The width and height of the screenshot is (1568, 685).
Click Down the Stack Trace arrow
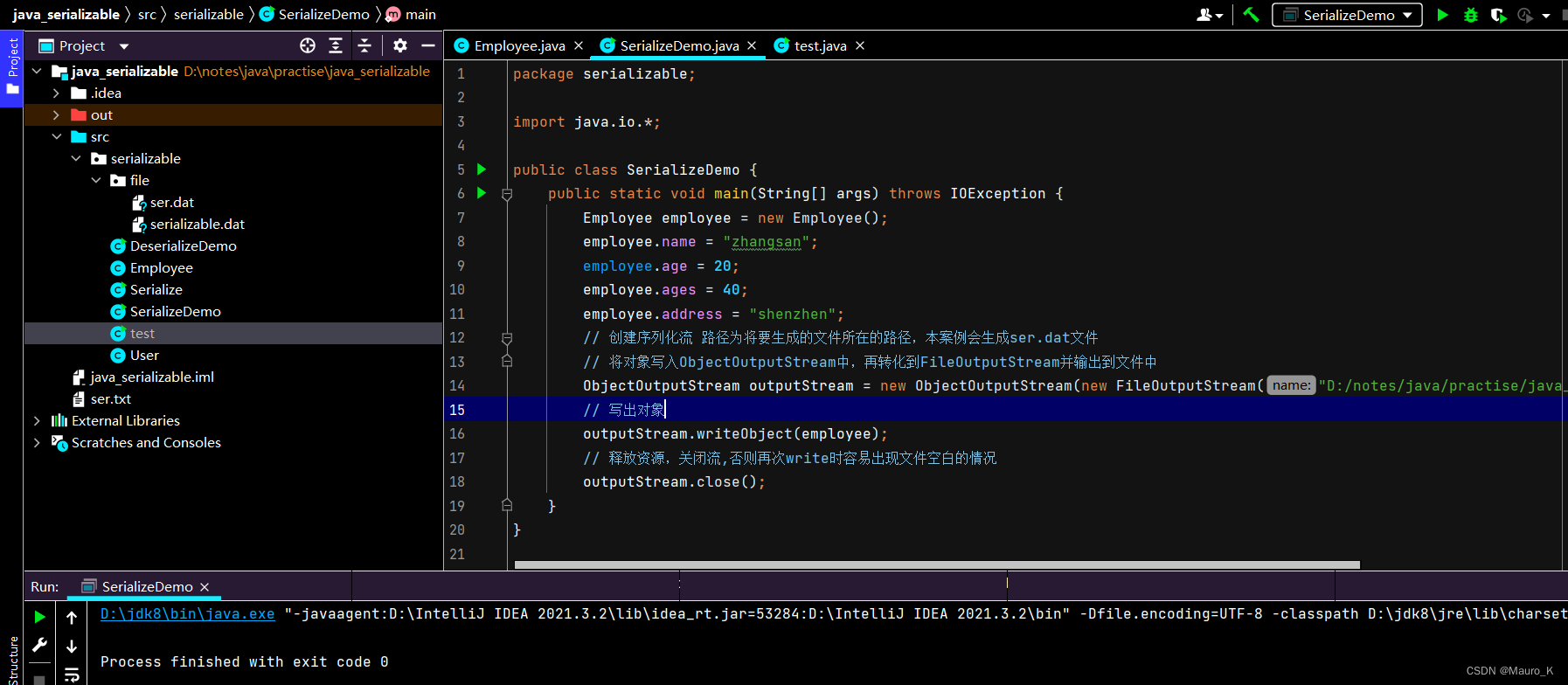coord(72,646)
